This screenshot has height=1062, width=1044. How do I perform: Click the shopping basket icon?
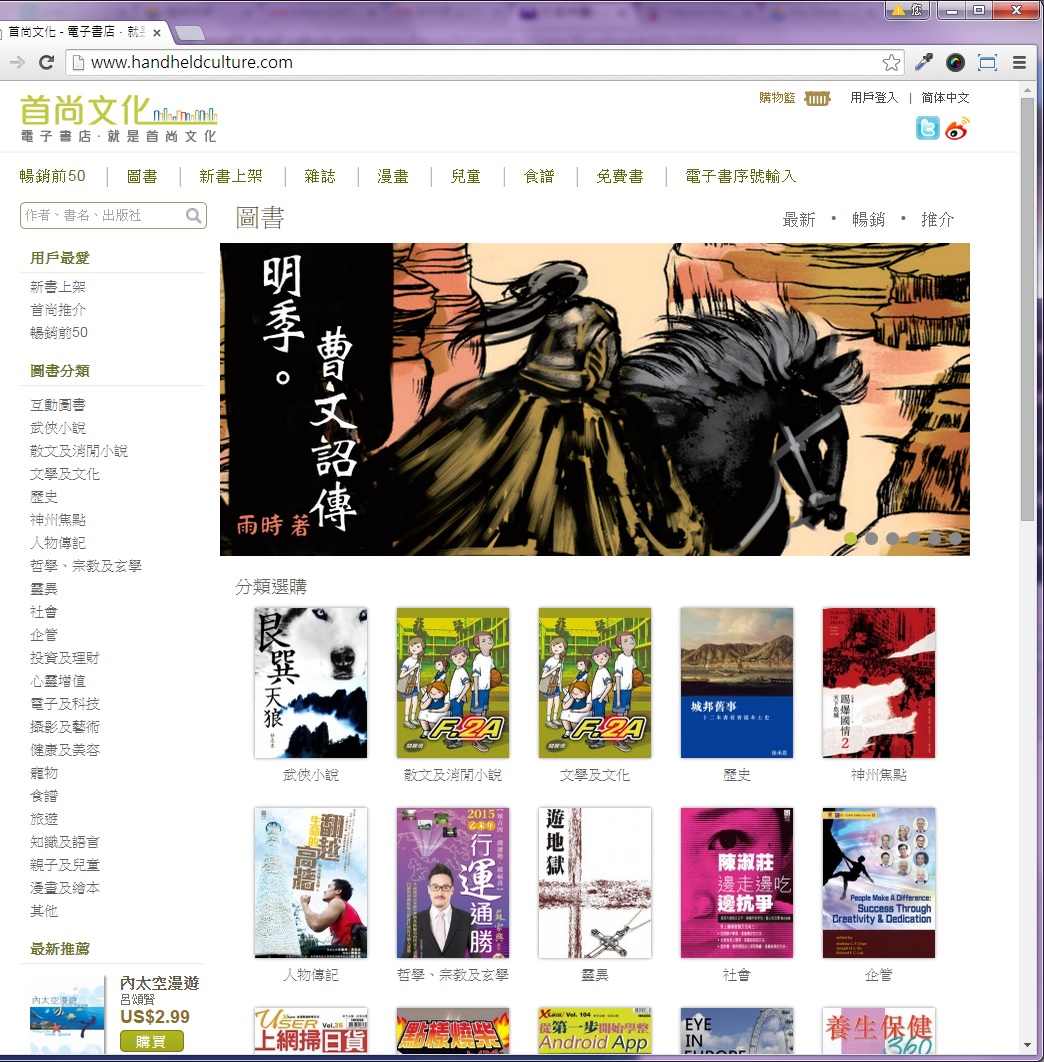click(x=817, y=99)
